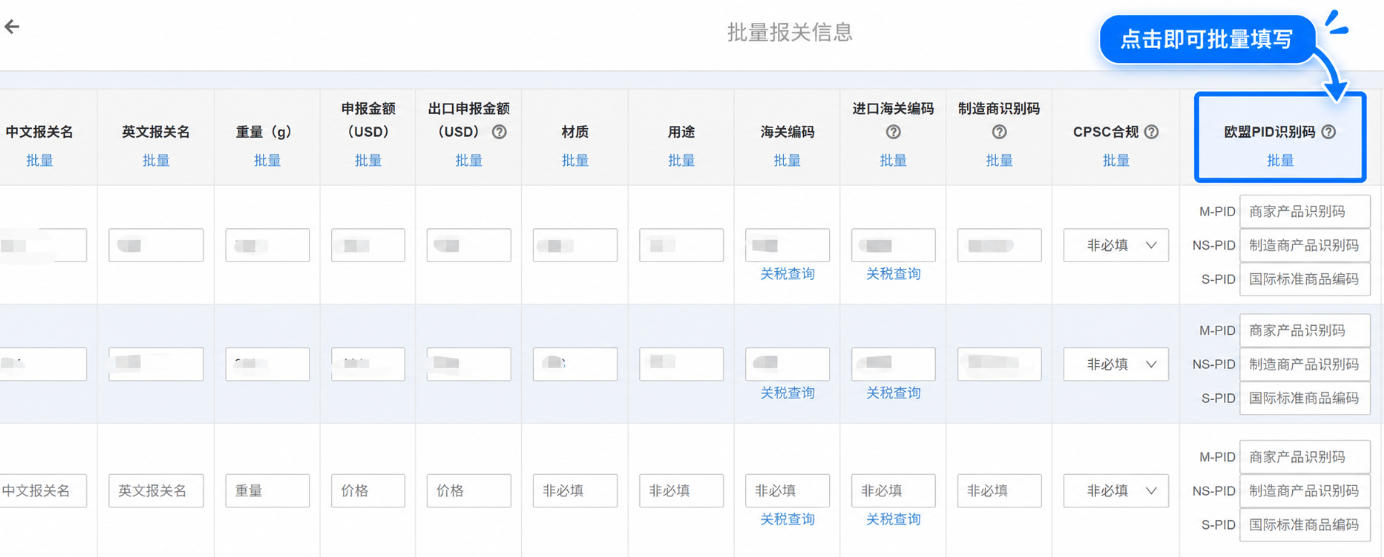Click second row 关税查询 under 海关编码
1384x557 pixels.
(787, 393)
